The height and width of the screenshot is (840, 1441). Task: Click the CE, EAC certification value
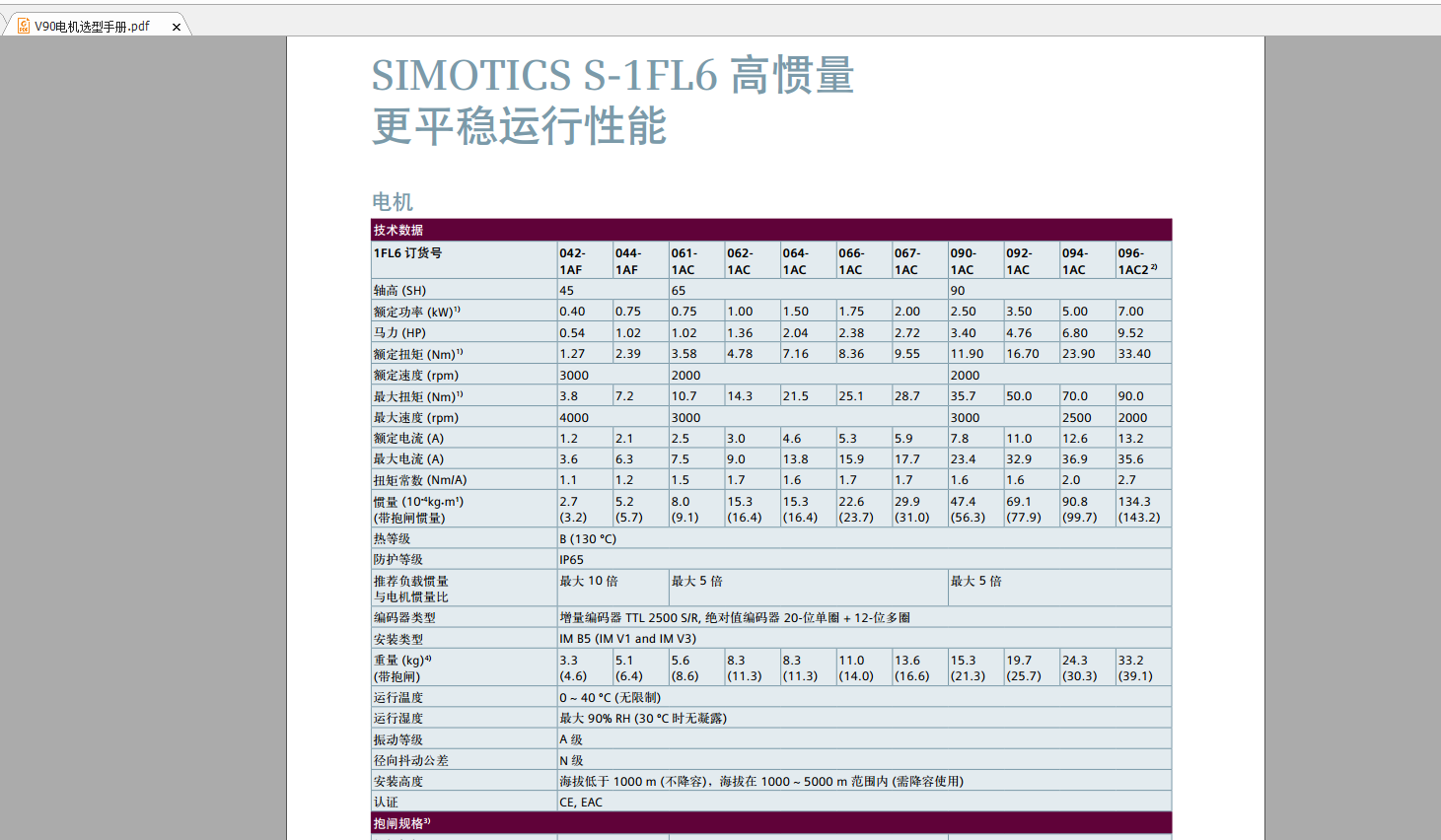[x=581, y=803]
